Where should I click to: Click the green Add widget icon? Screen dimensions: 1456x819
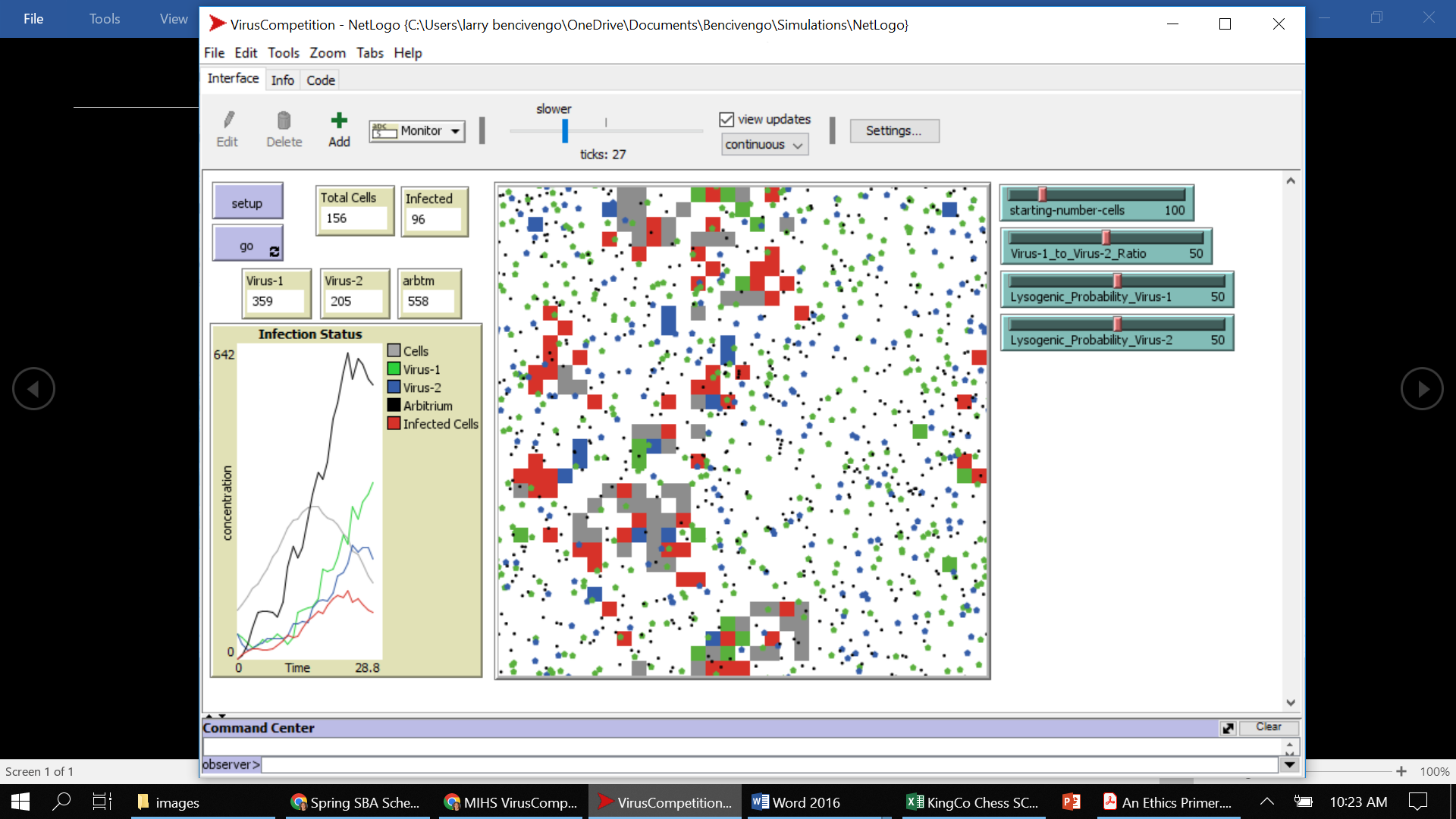tap(338, 121)
